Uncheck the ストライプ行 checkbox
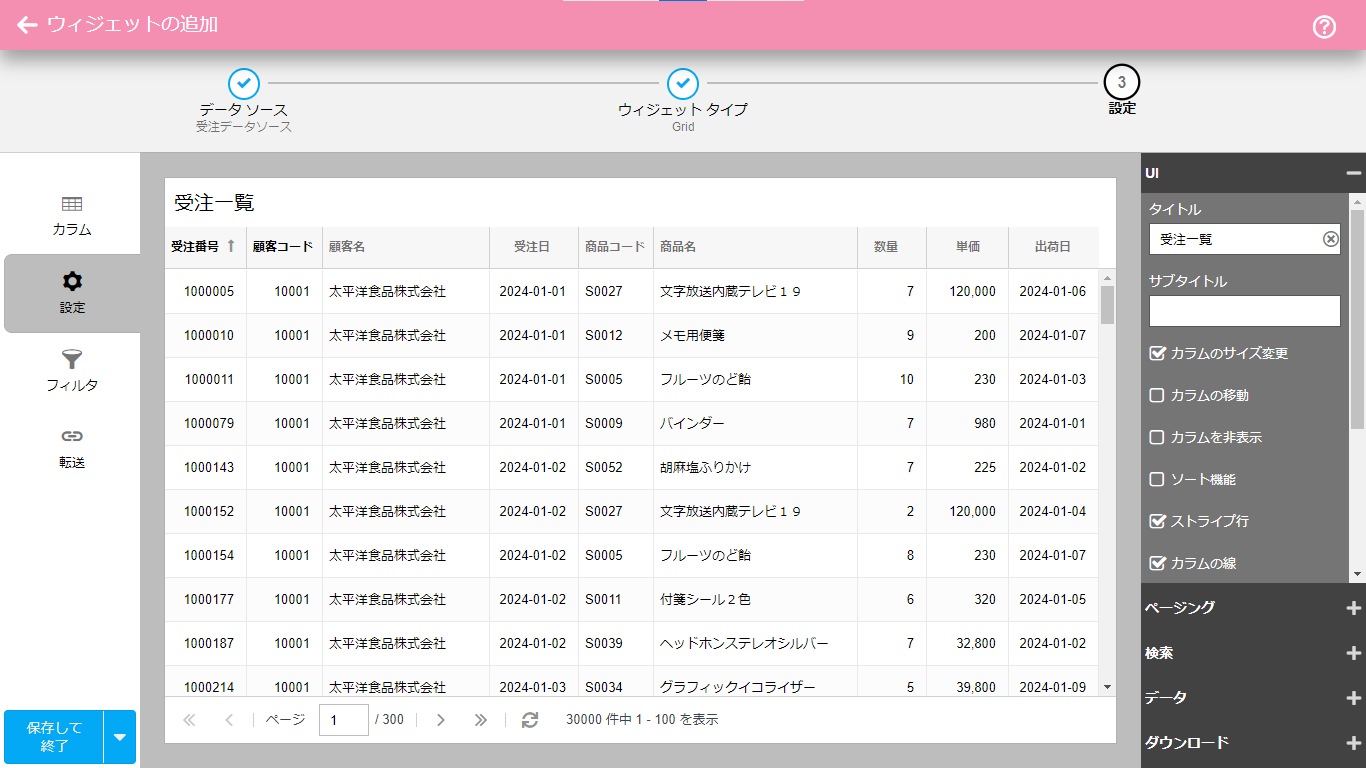 [1157, 521]
